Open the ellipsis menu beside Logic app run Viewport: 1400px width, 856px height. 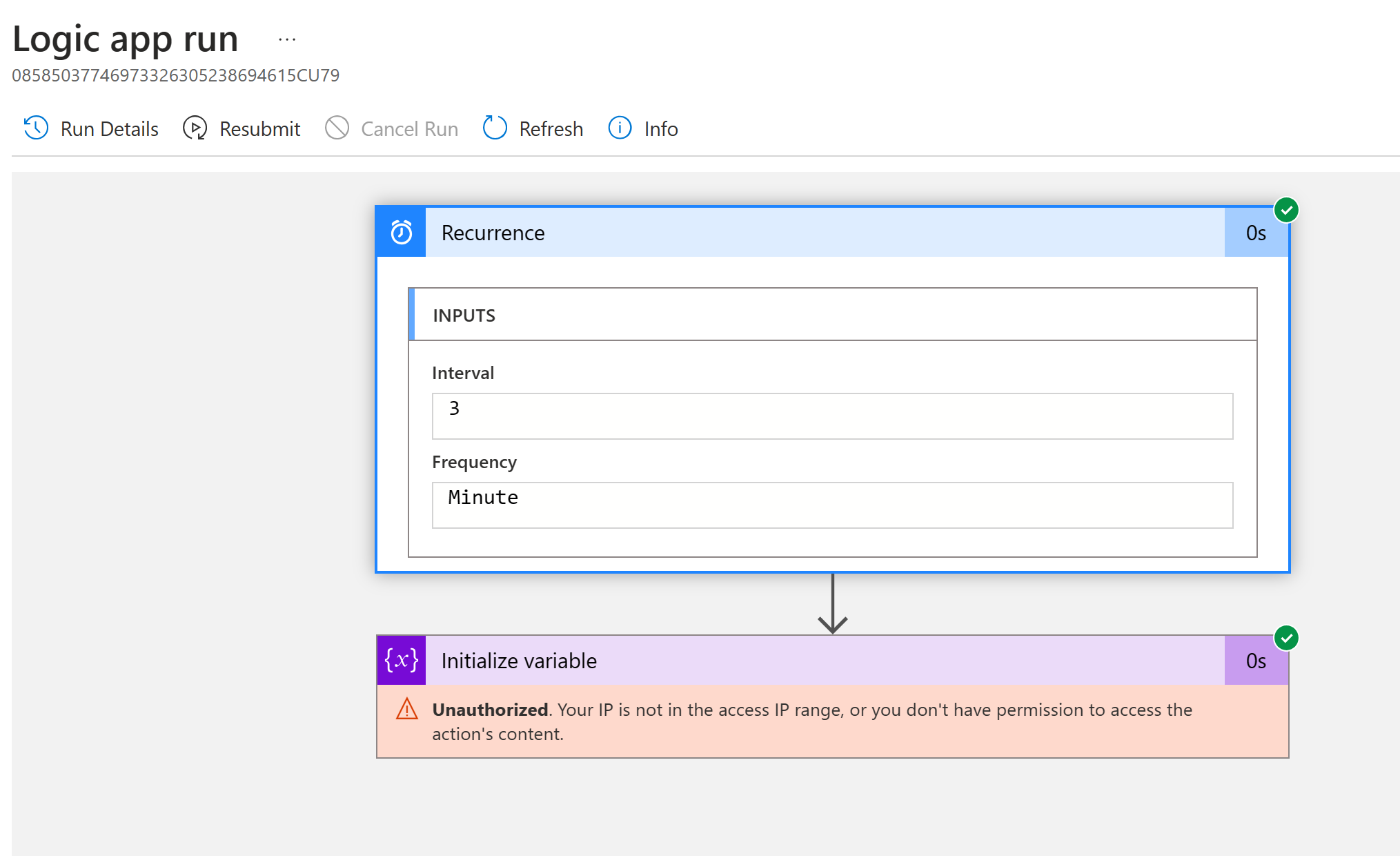click(286, 38)
